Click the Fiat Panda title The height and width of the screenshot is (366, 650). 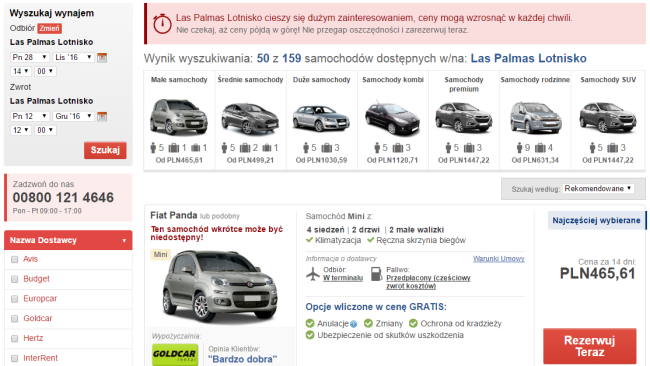point(174,216)
